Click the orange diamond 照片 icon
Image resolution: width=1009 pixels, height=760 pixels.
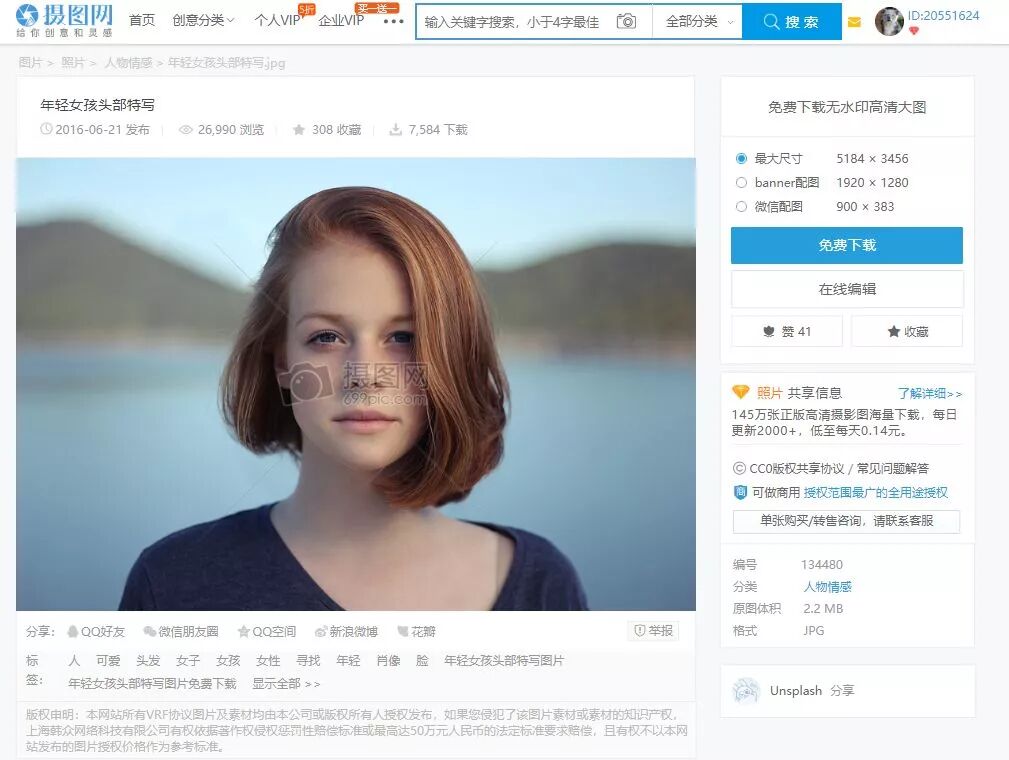point(741,392)
